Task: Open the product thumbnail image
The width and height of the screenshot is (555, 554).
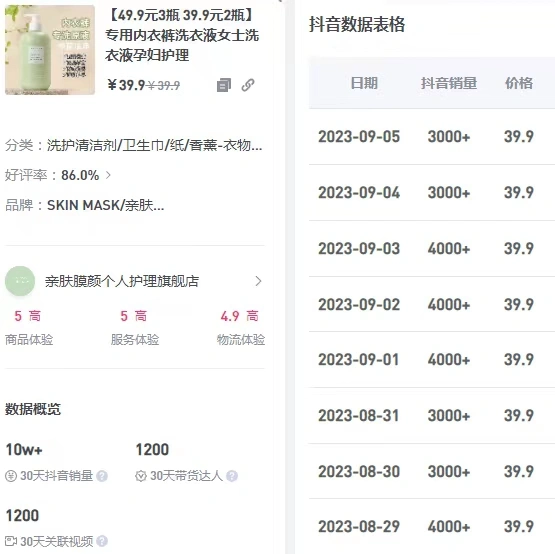Action: coord(50,50)
